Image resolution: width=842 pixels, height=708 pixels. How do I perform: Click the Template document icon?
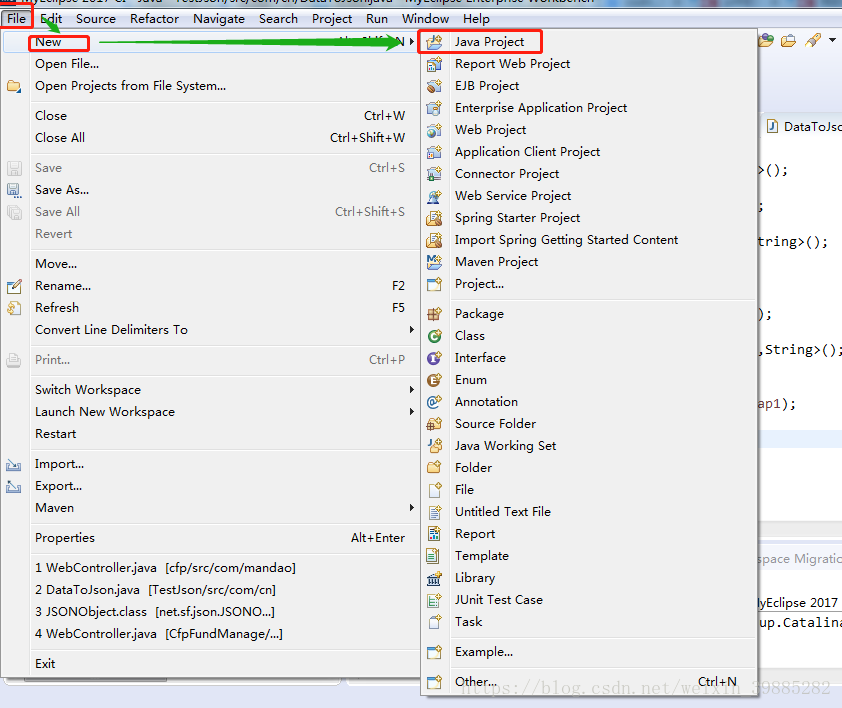[434, 556]
